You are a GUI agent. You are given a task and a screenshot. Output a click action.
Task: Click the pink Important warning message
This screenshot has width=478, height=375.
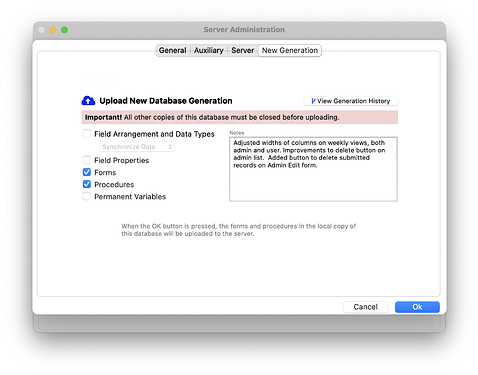pos(240,117)
